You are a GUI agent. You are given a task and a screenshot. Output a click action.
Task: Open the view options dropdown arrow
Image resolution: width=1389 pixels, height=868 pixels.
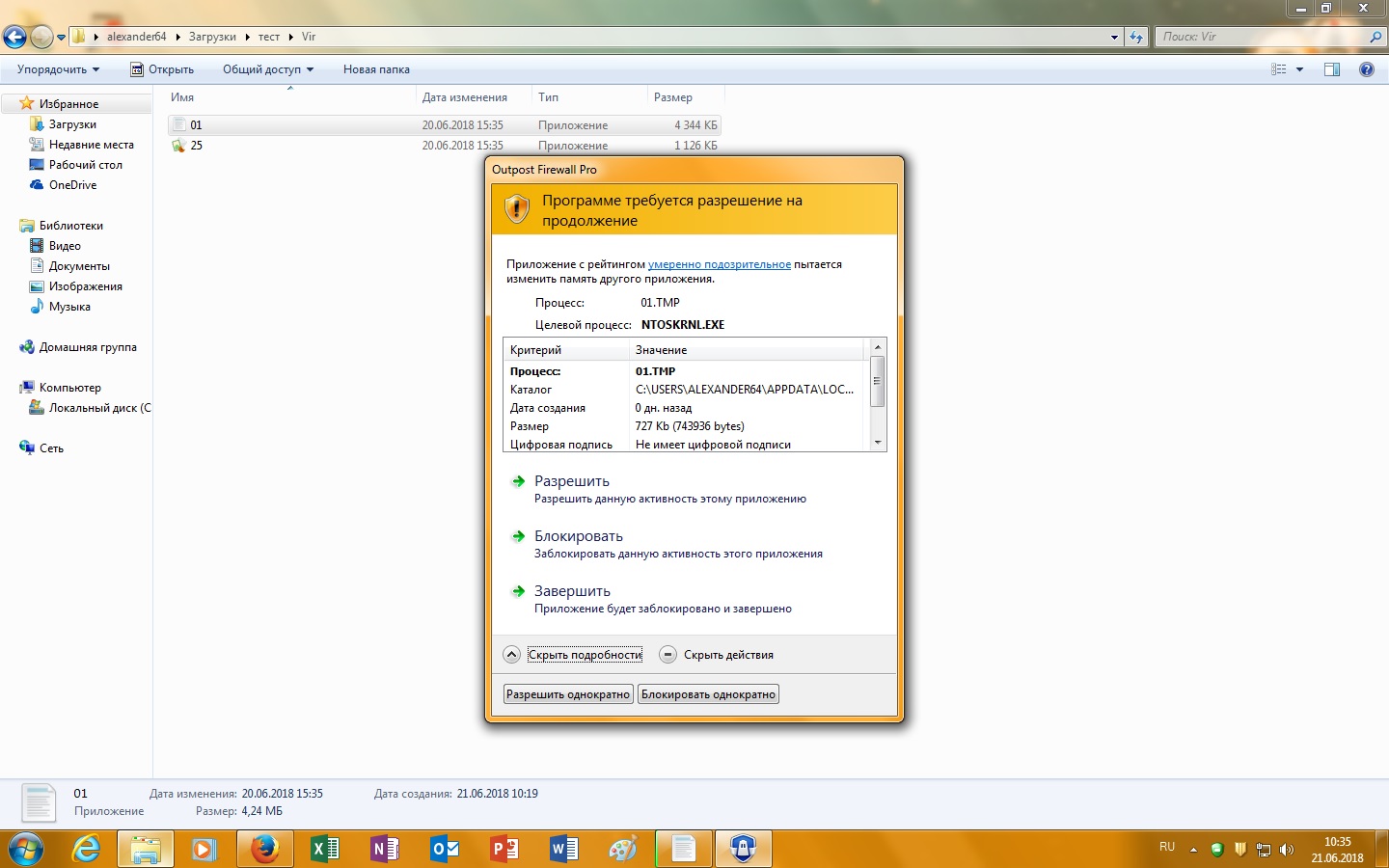click(1299, 69)
